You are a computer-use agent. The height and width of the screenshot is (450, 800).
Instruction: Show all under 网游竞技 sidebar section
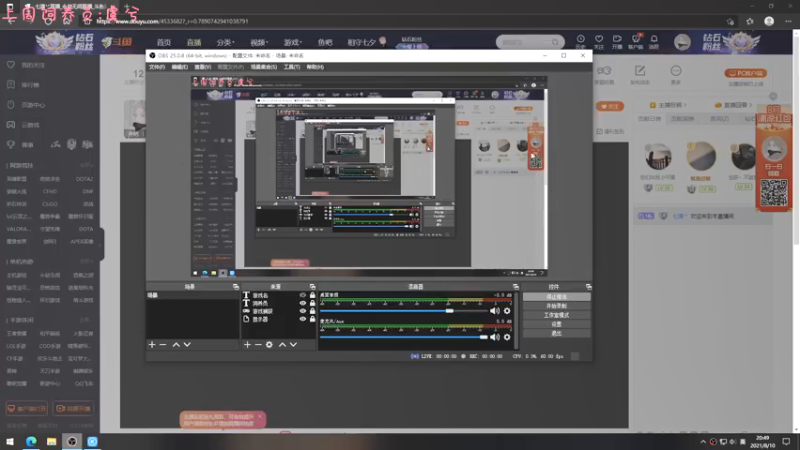(x=86, y=165)
